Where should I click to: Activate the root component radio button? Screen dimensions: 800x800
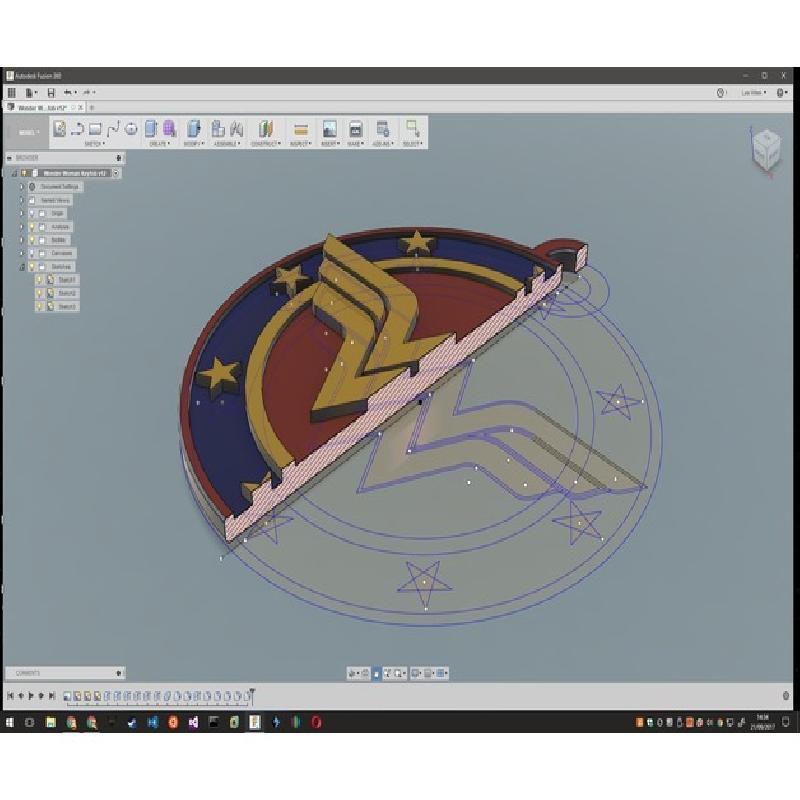pyautogui.click(x=116, y=173)
